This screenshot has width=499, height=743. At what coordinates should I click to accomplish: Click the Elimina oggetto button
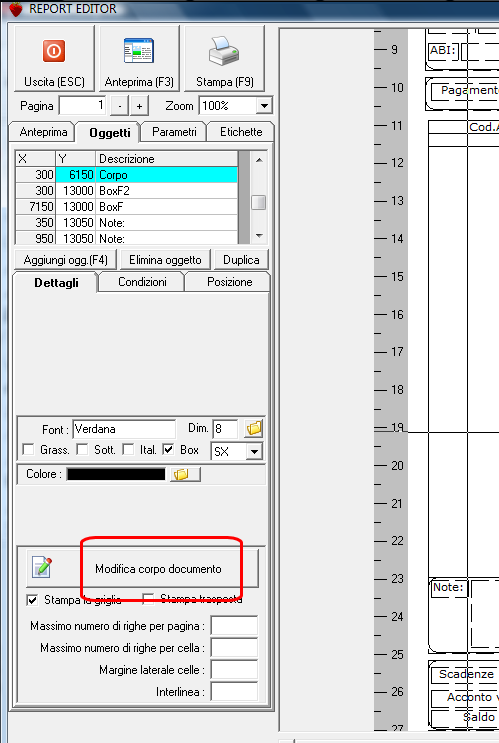click(x=165, y=260)
